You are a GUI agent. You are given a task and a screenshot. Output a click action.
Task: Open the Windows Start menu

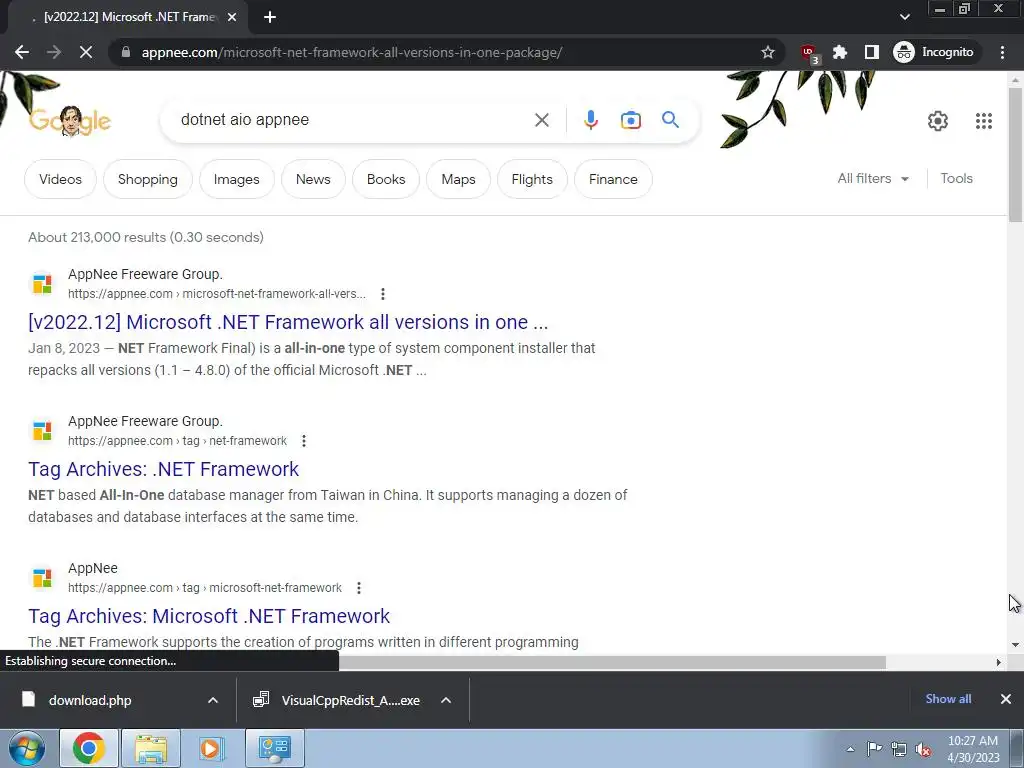click(x=25, y=748)
